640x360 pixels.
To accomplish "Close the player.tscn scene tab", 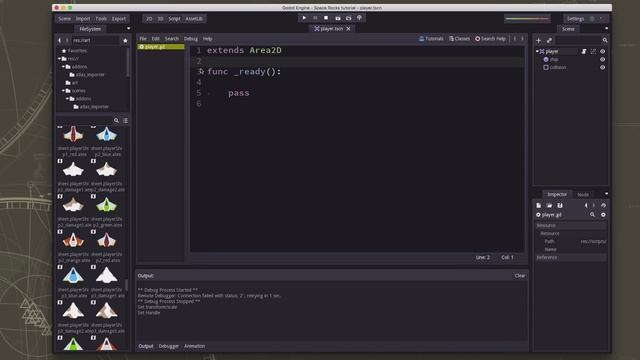I will tap(348, 29).
